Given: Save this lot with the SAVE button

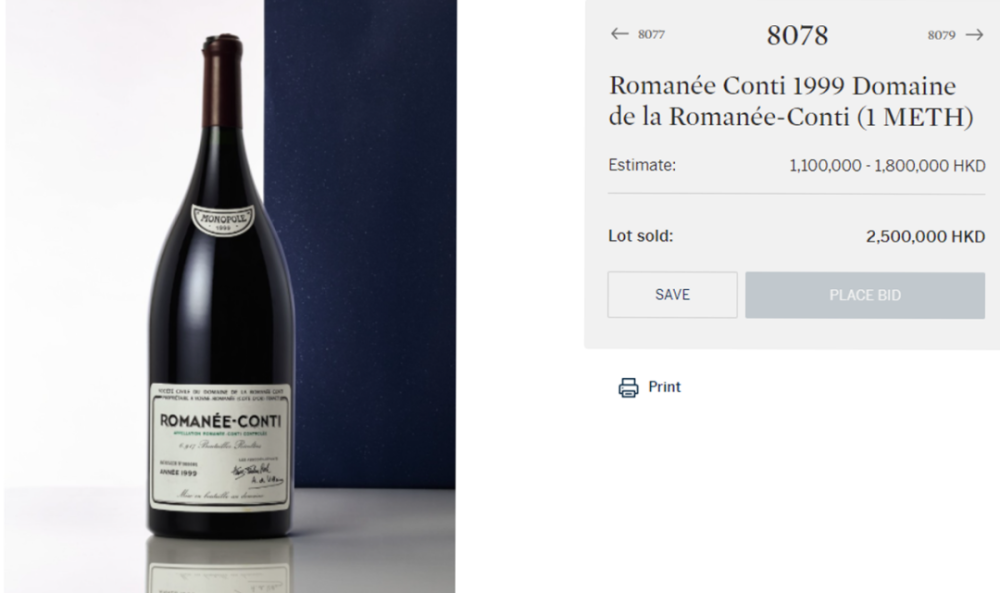Looking at the screenshot, I should pos(672,295).
